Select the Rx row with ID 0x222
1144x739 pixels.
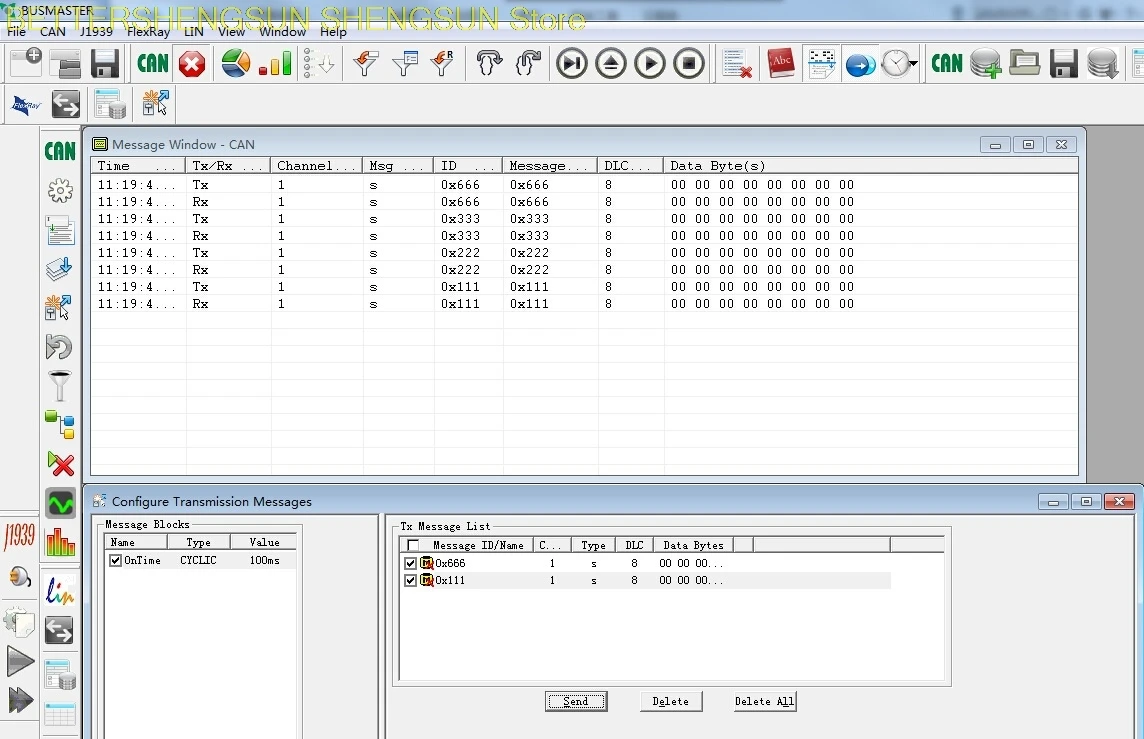click(x=584, y=270)
